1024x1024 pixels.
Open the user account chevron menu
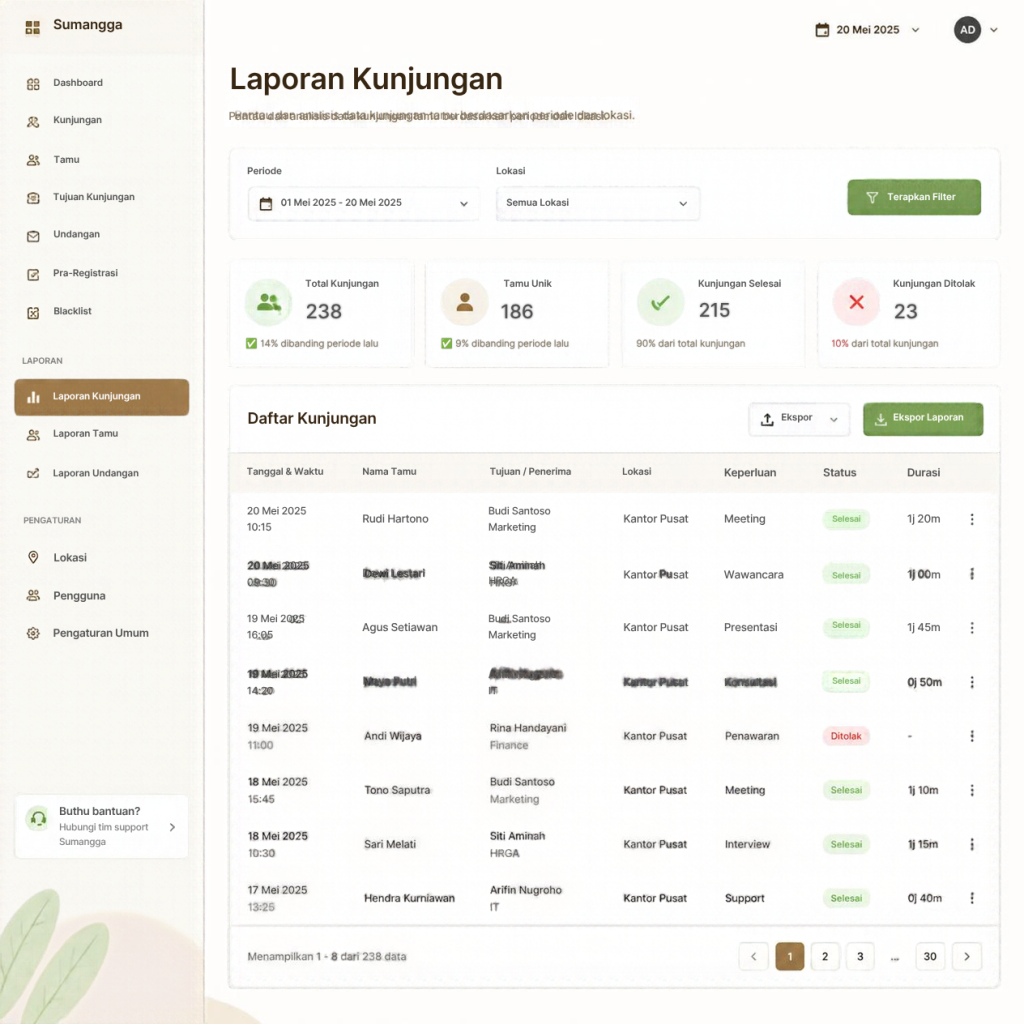[994, 30]
